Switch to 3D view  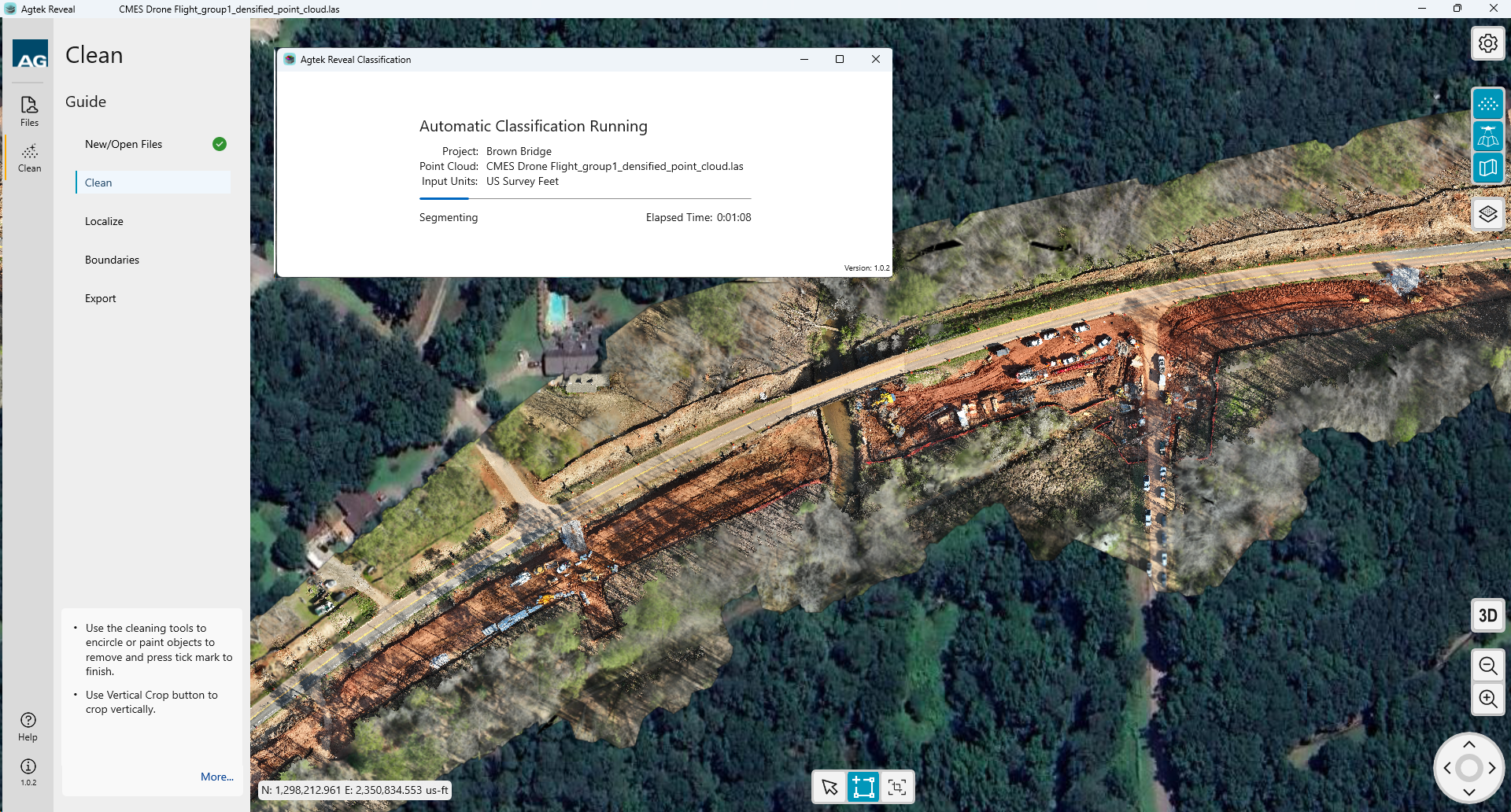(1487, 615)
